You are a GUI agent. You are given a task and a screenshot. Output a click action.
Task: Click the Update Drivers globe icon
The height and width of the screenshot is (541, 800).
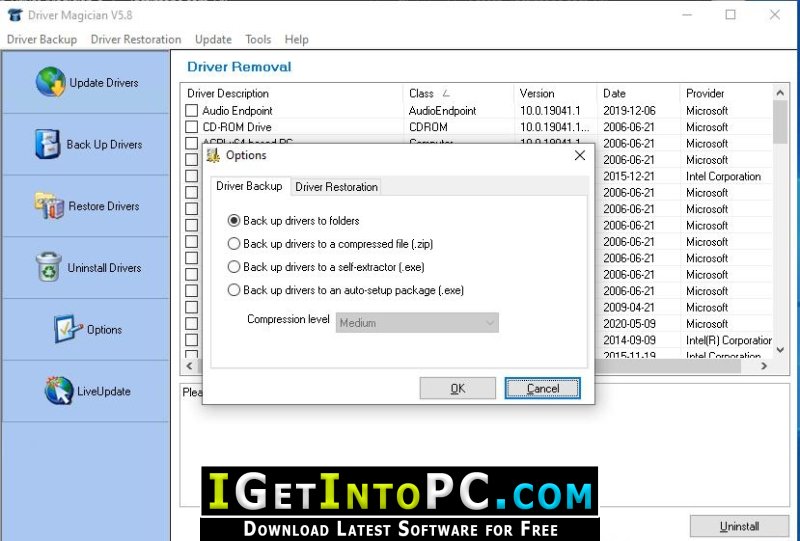[51, 82]
